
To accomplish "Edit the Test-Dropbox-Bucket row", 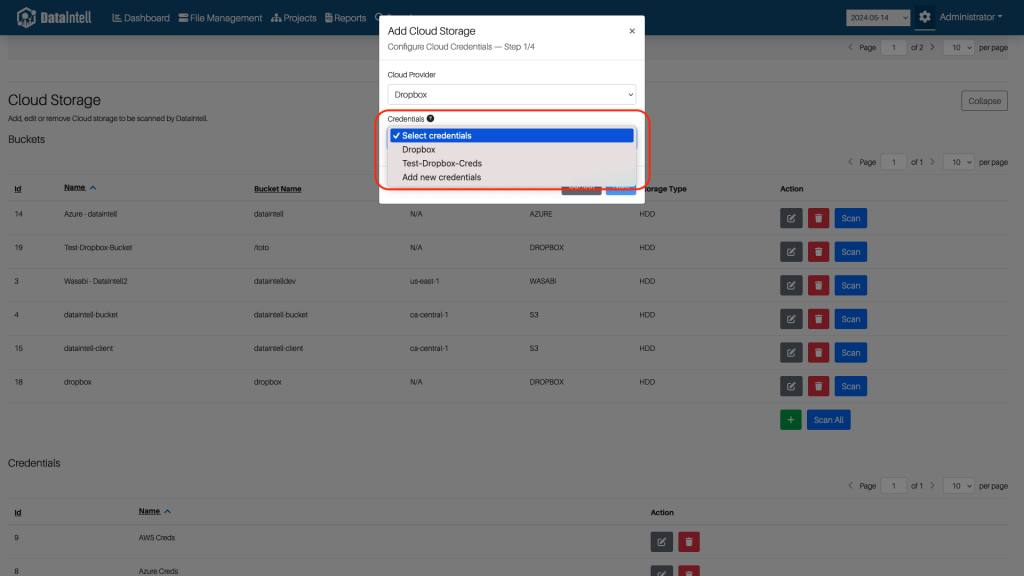I will (791, 251).
